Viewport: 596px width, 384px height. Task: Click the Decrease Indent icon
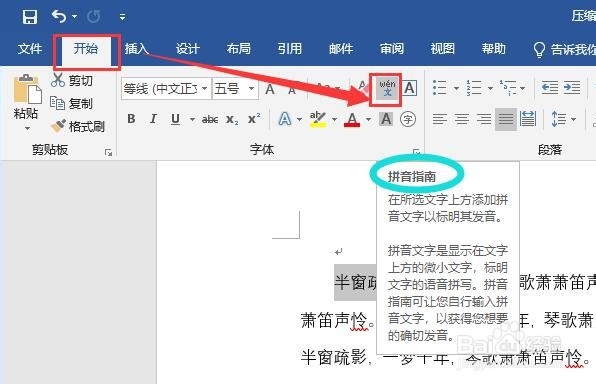coord(550,88)
